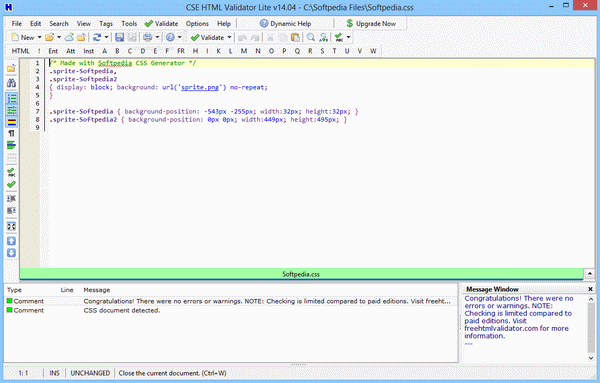Select the Softpedia.css document tab
600x383 pixels.
301,274
